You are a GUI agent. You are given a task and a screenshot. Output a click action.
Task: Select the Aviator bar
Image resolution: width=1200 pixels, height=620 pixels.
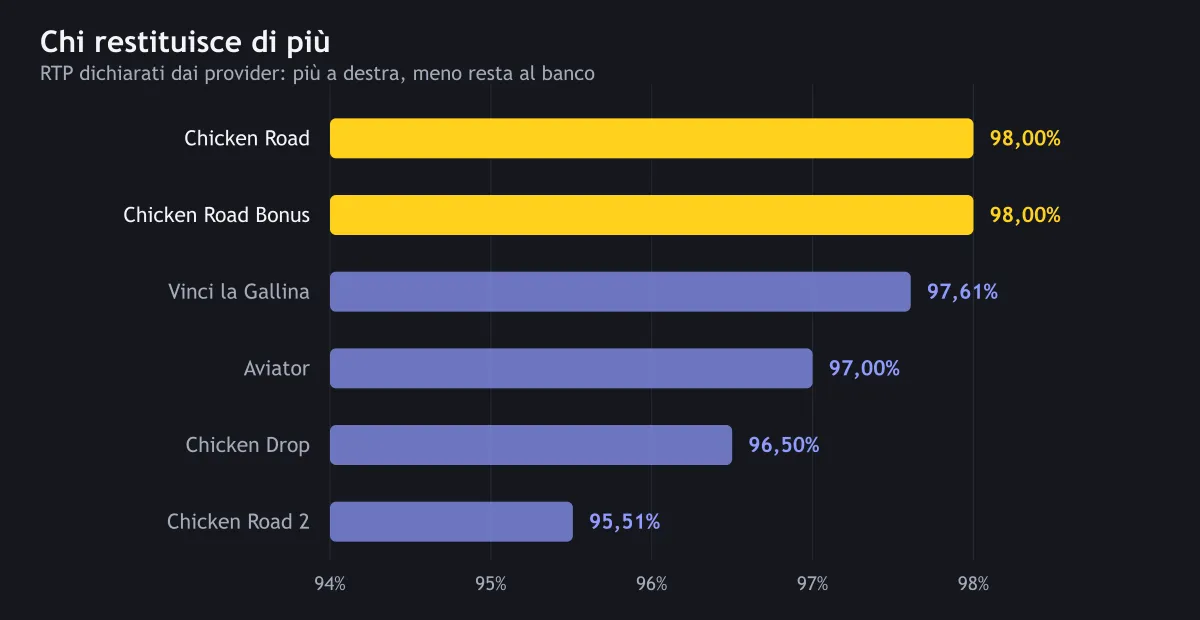(571, 368)
